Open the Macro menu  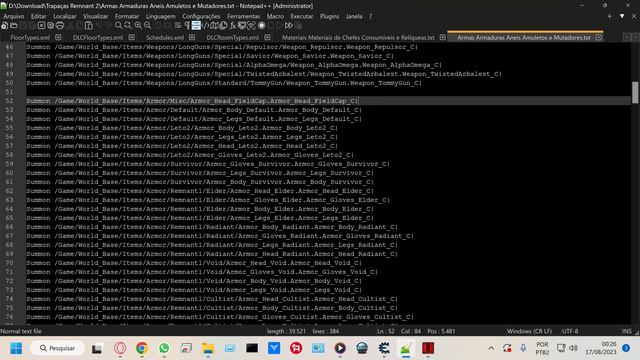276,16
